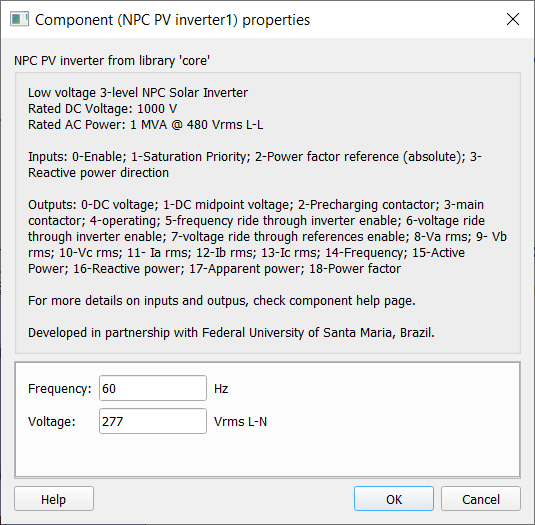Click into the Voltage input field
This screenshot has height=525, width=535.
153,421
